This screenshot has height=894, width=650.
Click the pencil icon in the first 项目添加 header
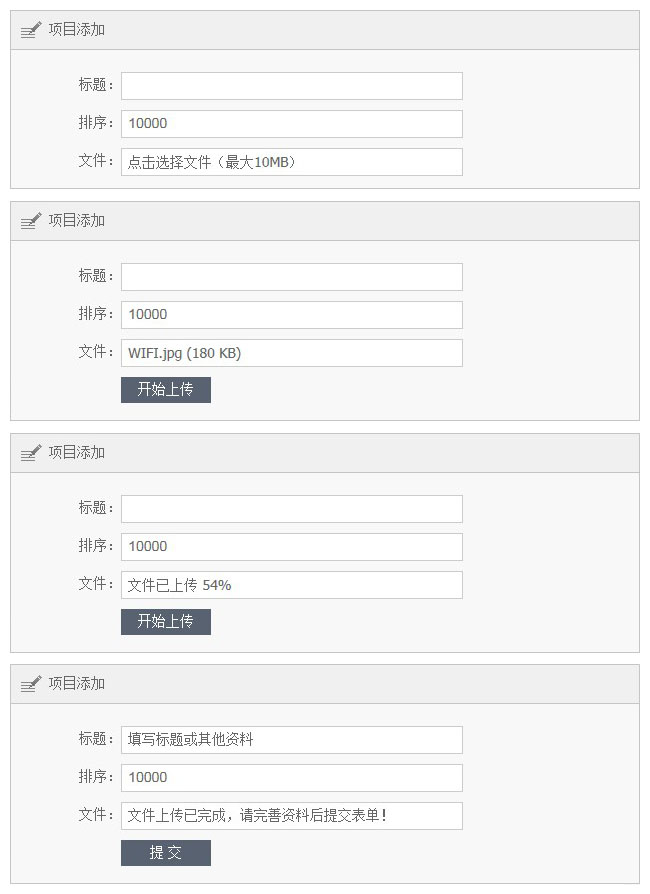(x=29, y=29)
